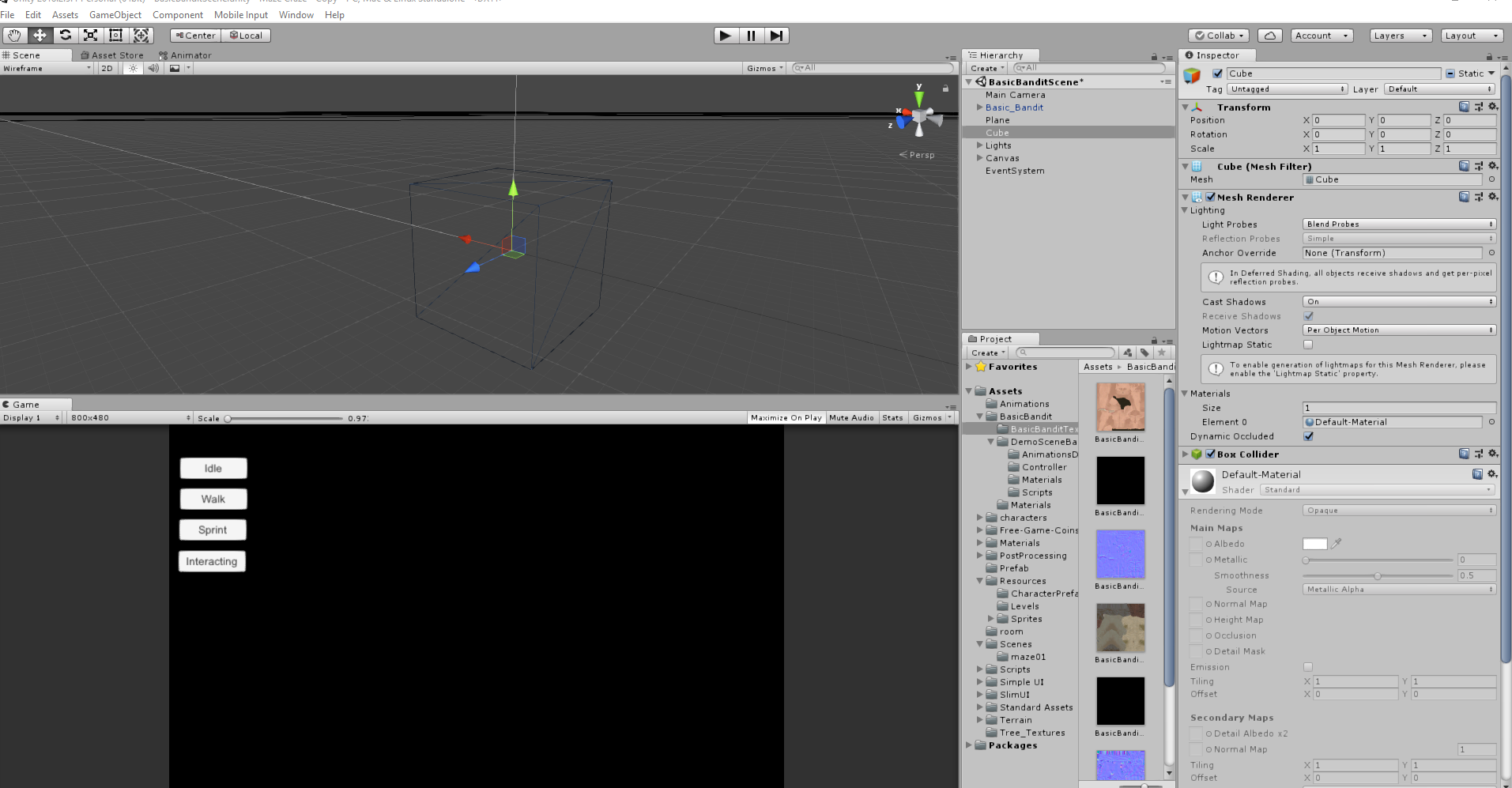Toggle Maximize On Play
Screen dimensions: 1512x788
786,417
